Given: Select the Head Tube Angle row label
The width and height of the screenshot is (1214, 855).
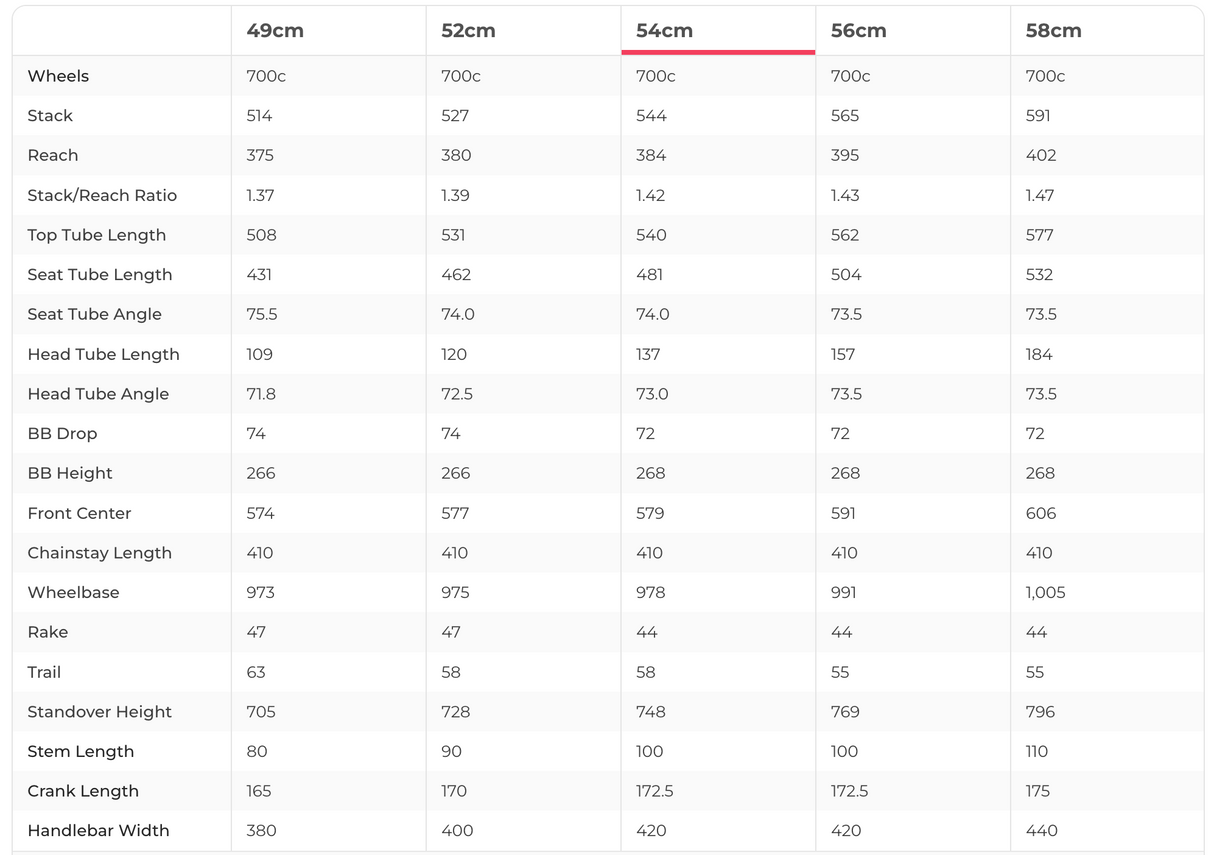Looking at the screenshot, I should click(x=98, y=394).
